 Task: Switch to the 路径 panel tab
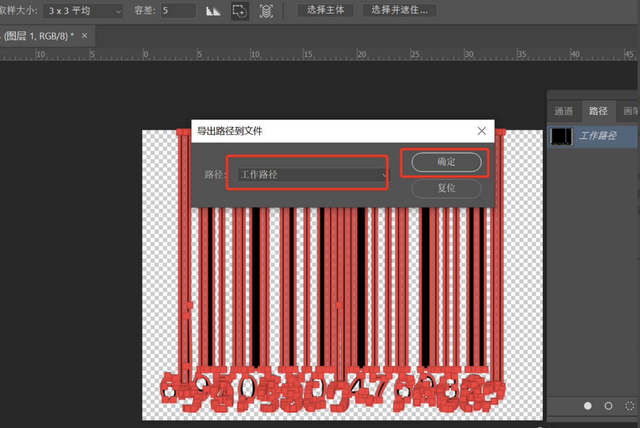(x=598, y=111)
